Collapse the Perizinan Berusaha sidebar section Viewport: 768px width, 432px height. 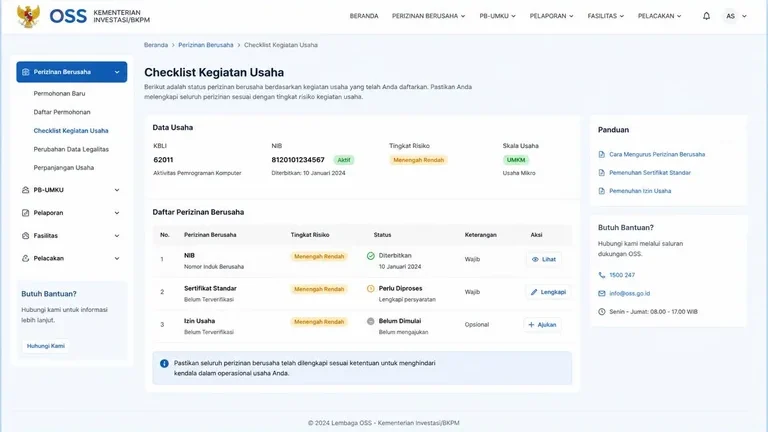72,72
